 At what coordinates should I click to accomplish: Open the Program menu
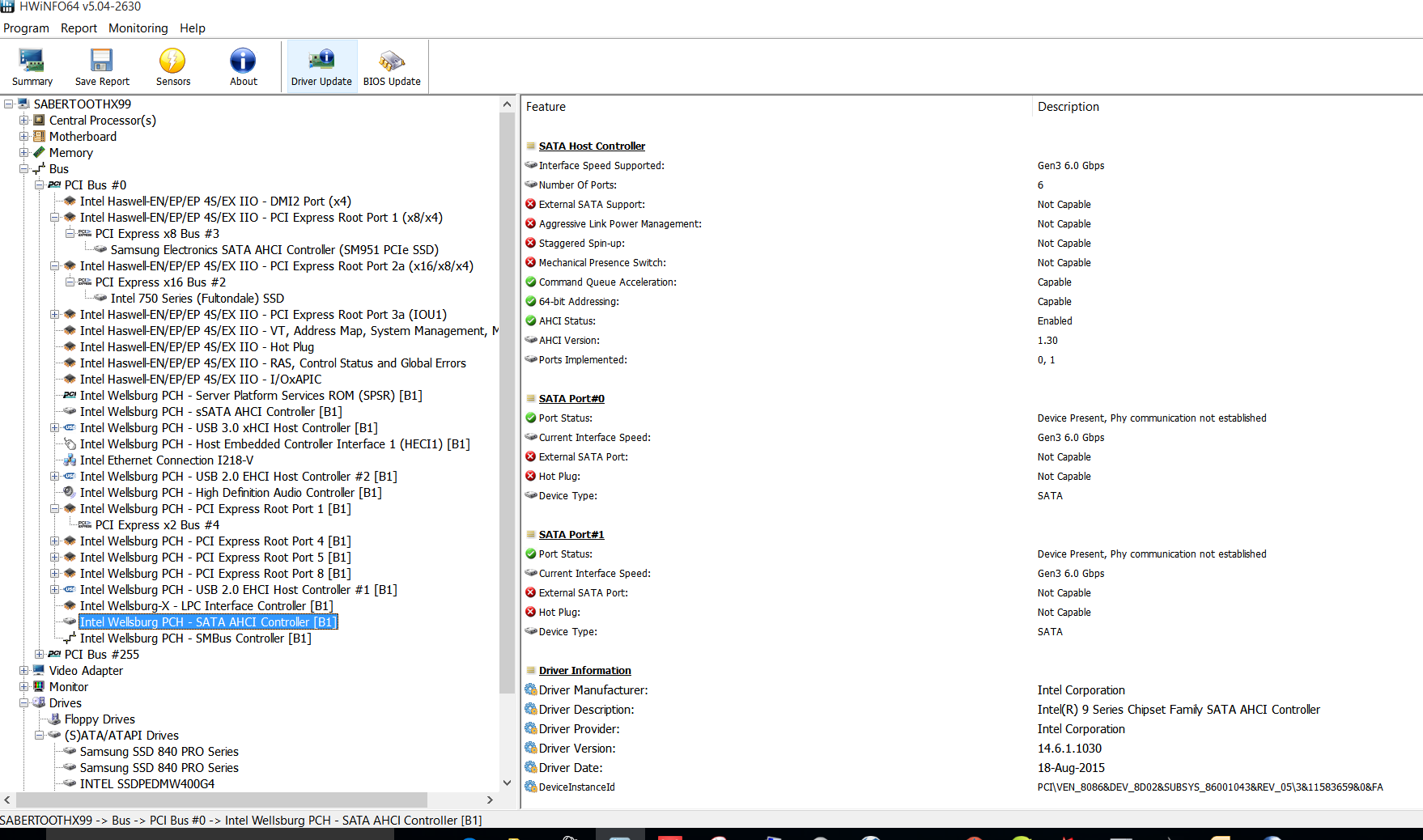tap(26, 28)
